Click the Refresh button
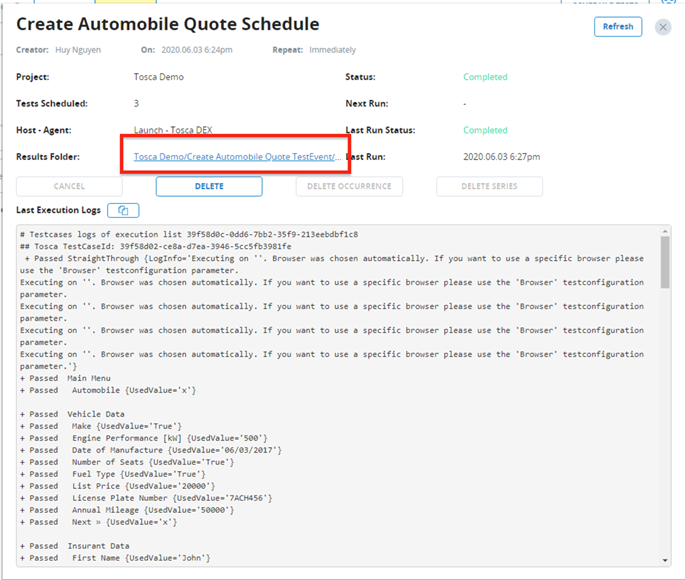 coord(617,27)
